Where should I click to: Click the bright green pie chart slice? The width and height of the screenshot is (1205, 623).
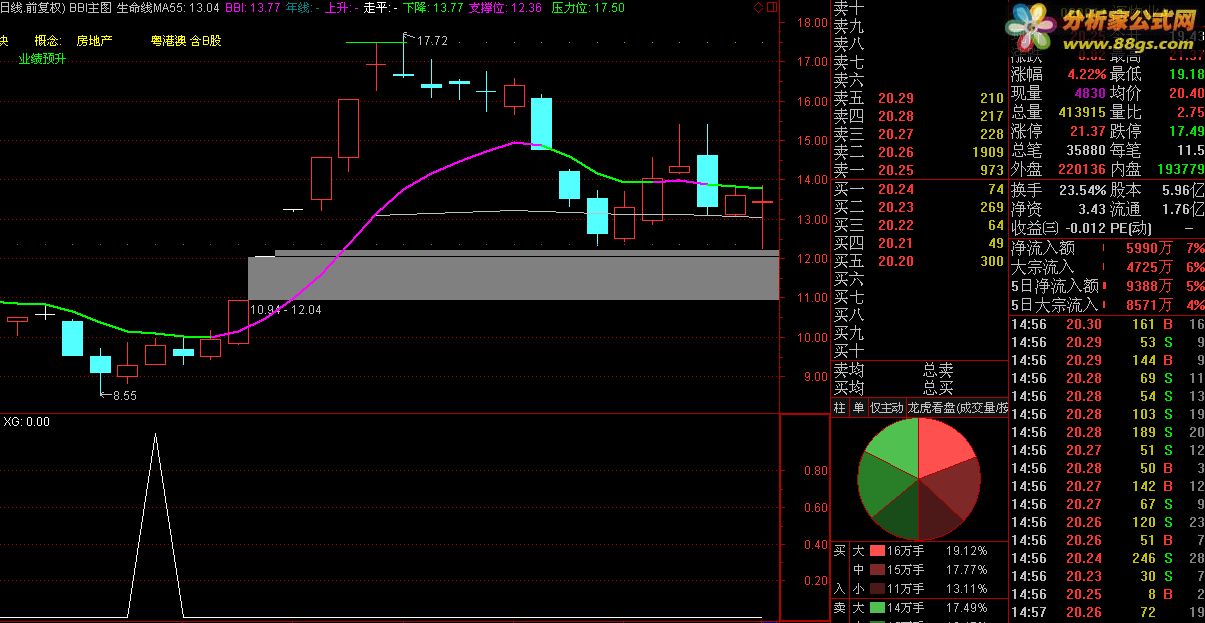click(895, 448)
